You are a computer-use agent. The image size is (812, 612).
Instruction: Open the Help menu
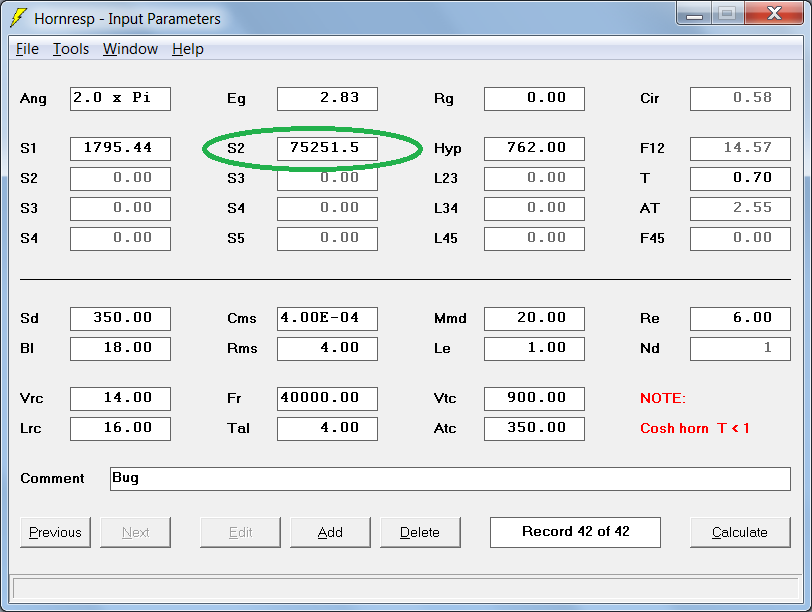(x=188, y=49)
